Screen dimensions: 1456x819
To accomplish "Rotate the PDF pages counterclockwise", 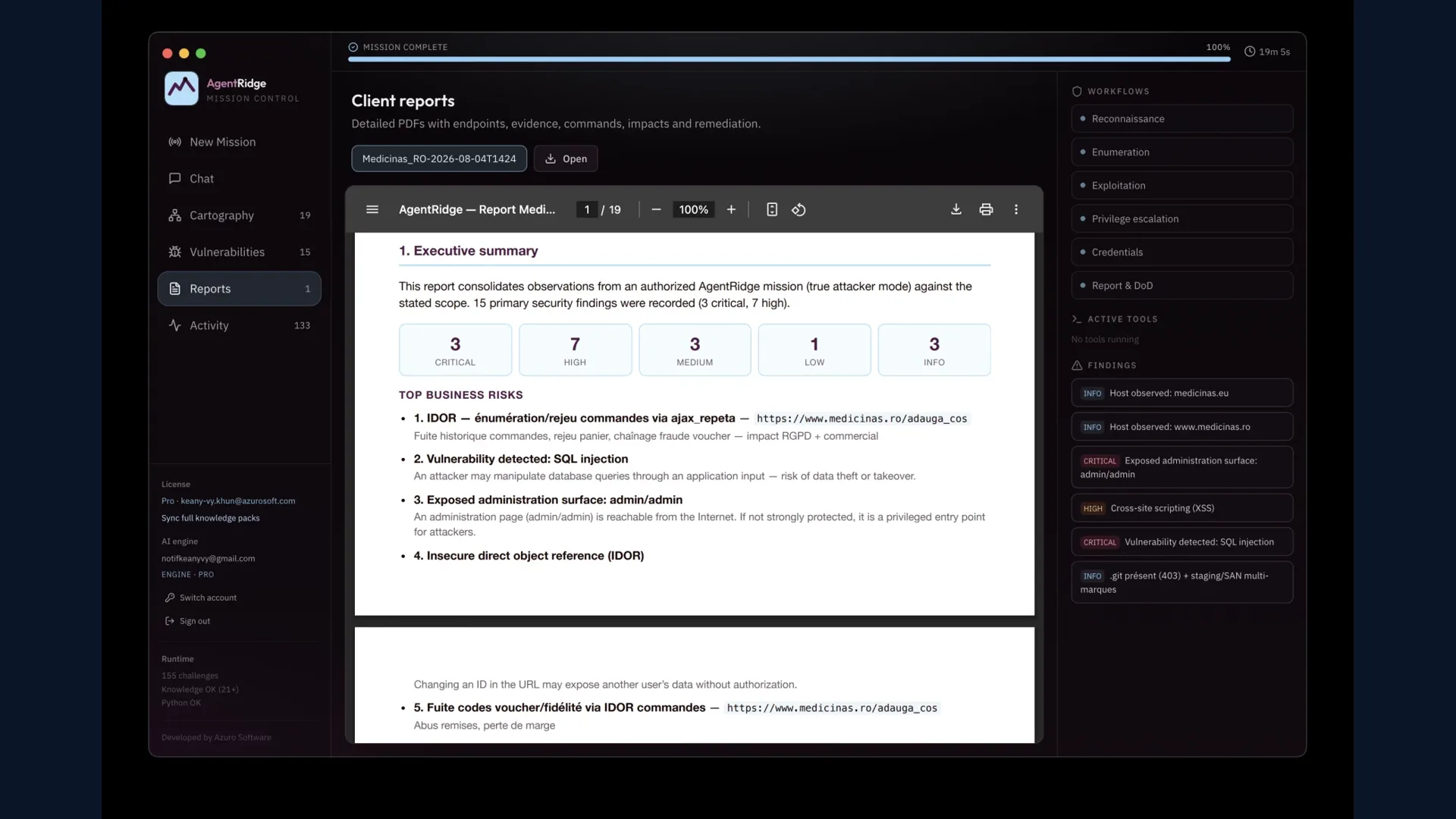I will click(799, 209).
